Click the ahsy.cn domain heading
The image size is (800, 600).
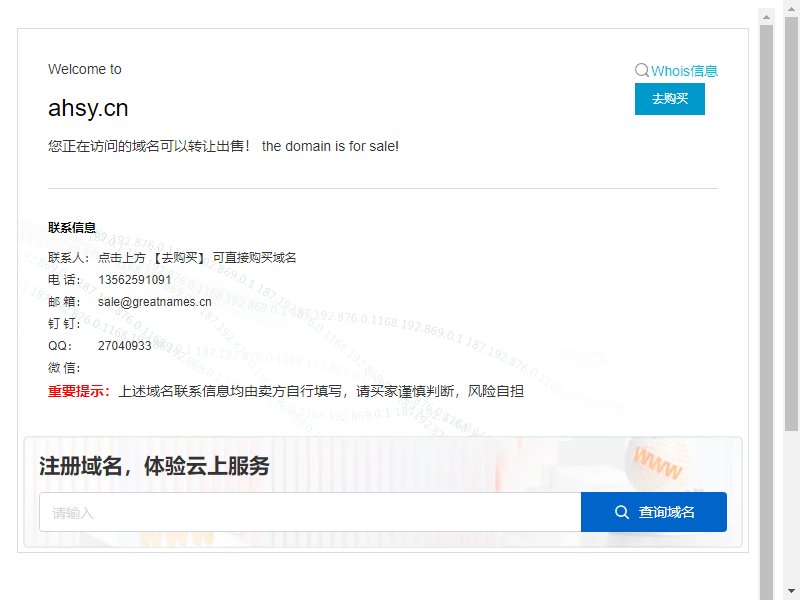point(88,108)
